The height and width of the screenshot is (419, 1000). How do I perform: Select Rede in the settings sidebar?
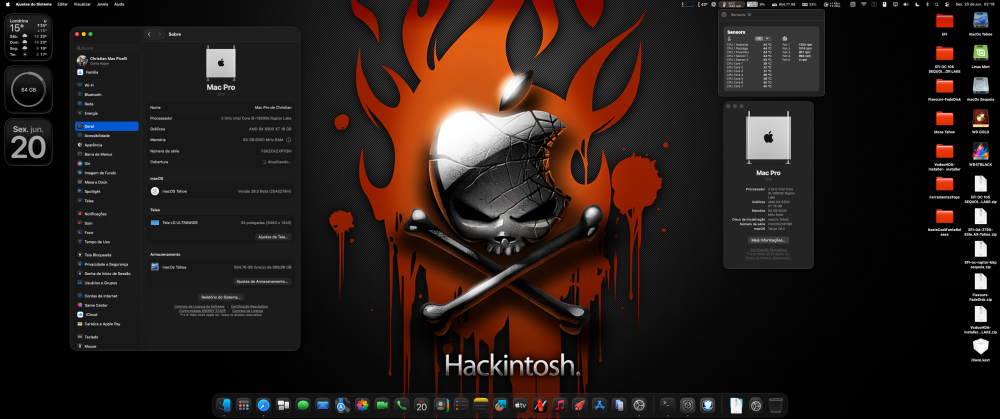[107, 103]
